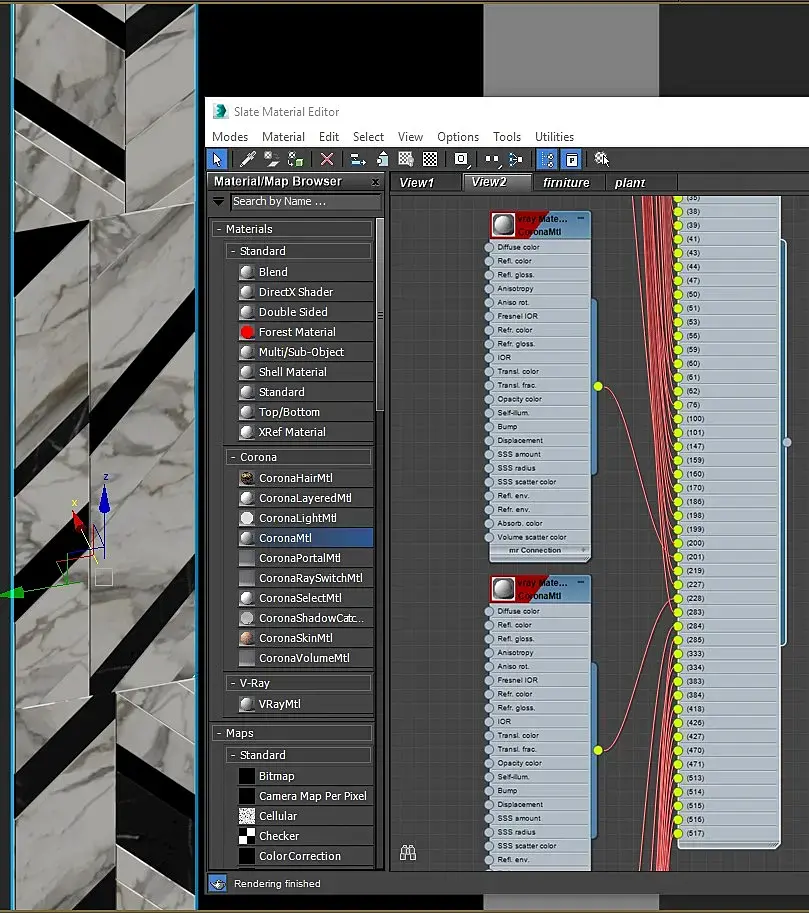This screenshot has width=809, height=913.
Task: Switch to the firniture view tab
Action: coord(566,182)
